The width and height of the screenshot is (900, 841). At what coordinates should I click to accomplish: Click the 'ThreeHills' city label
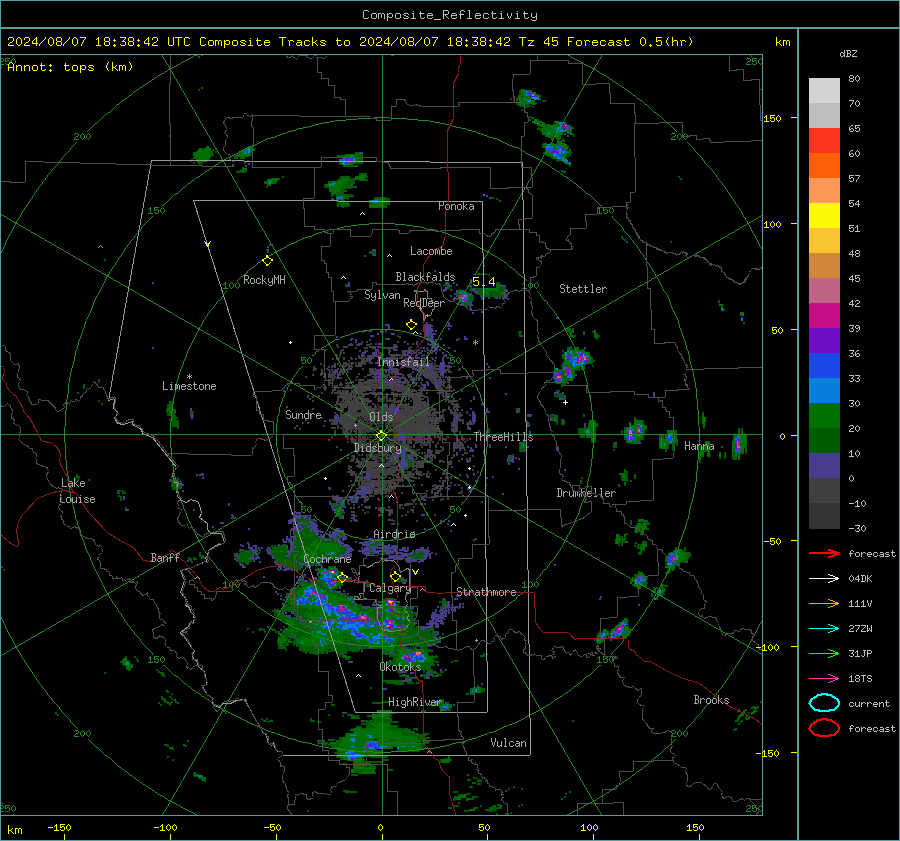tap(503, 437)
